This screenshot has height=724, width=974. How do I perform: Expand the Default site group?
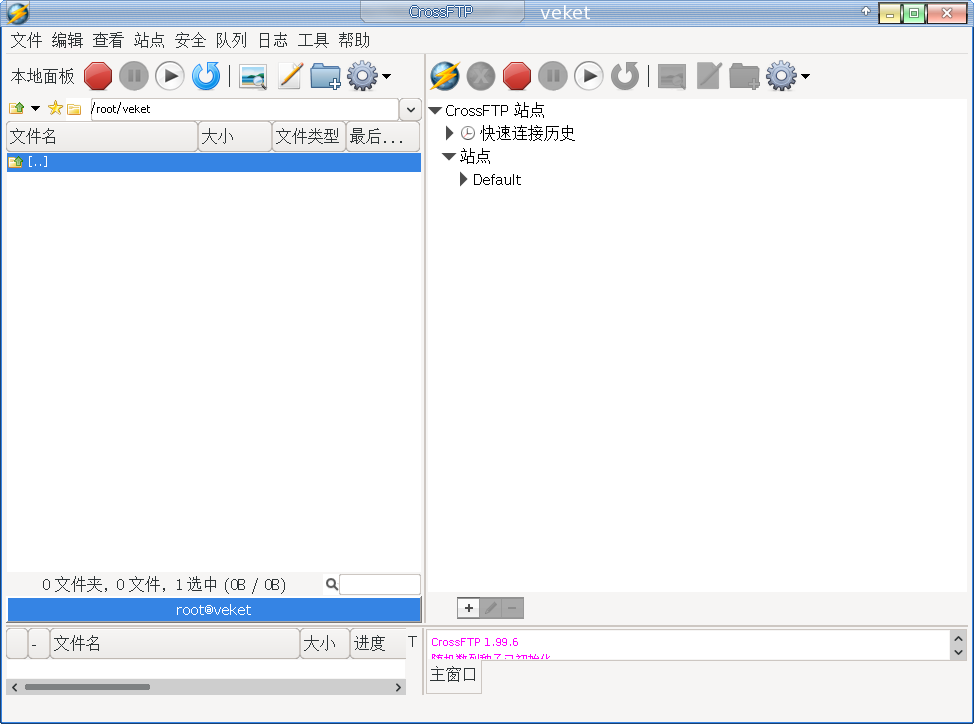pyautogui.click(x=463, y=179)
